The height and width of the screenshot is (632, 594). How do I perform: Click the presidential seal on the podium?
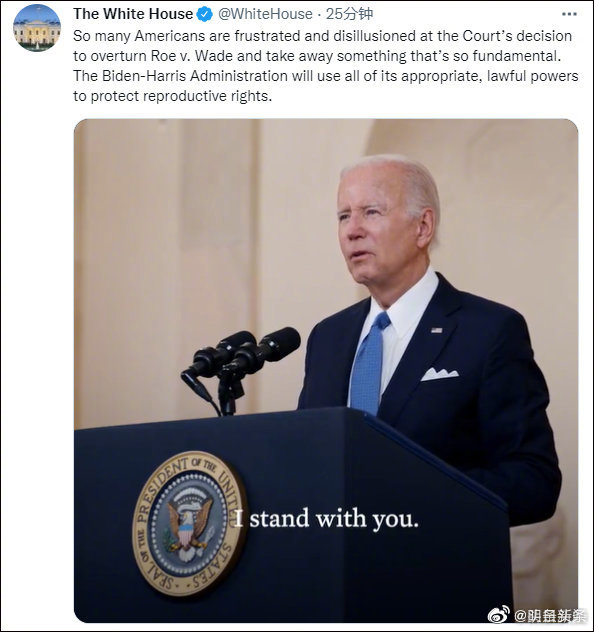click(189, 523)
